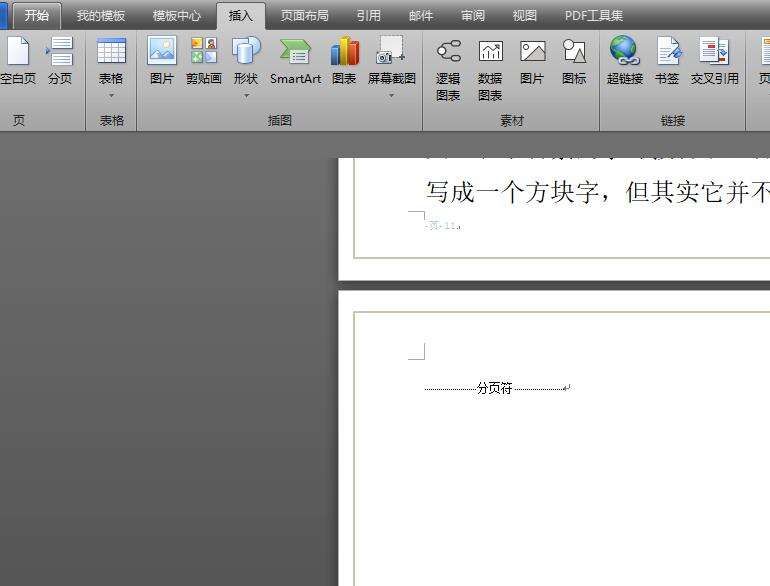Click the page break (分页) icon
The height and width of the screenshot is (586, 770).
(x=60, y=61)
